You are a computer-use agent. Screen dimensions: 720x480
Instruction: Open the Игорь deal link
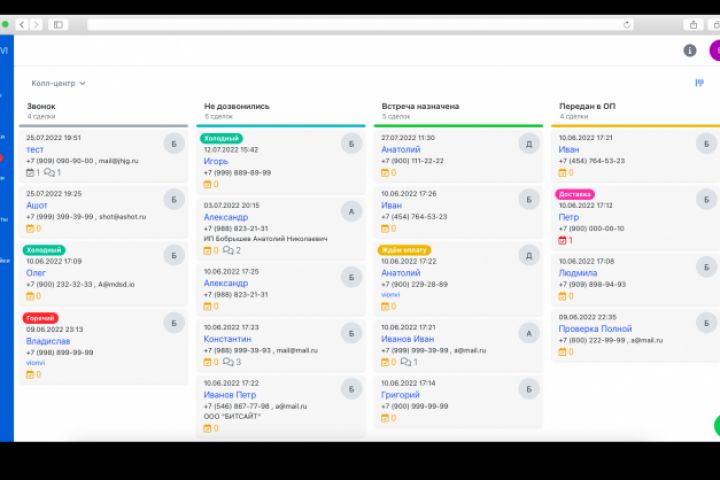216,161
